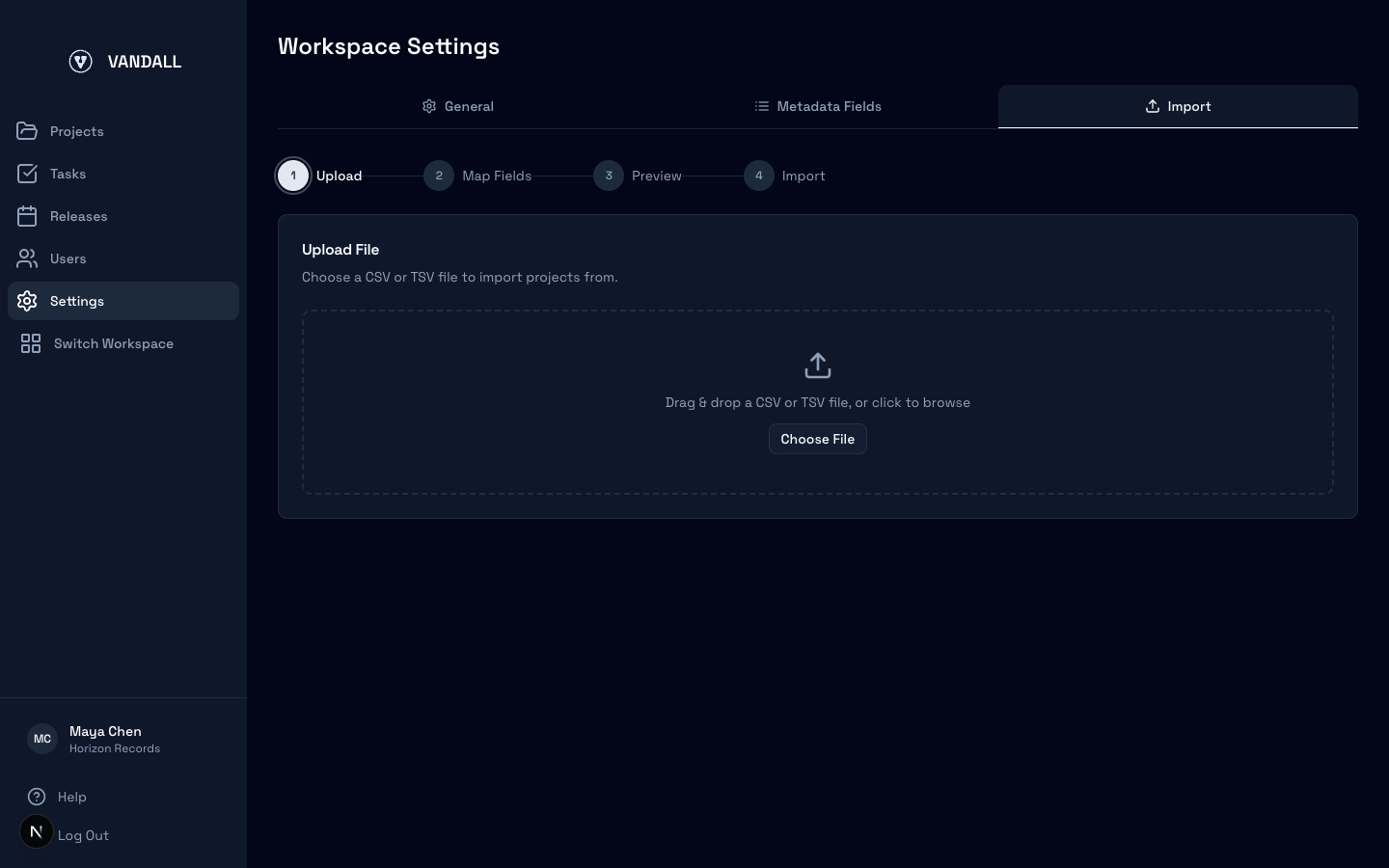
Task: Click the Vandall shield logo icon
Action: pos(81,62)
